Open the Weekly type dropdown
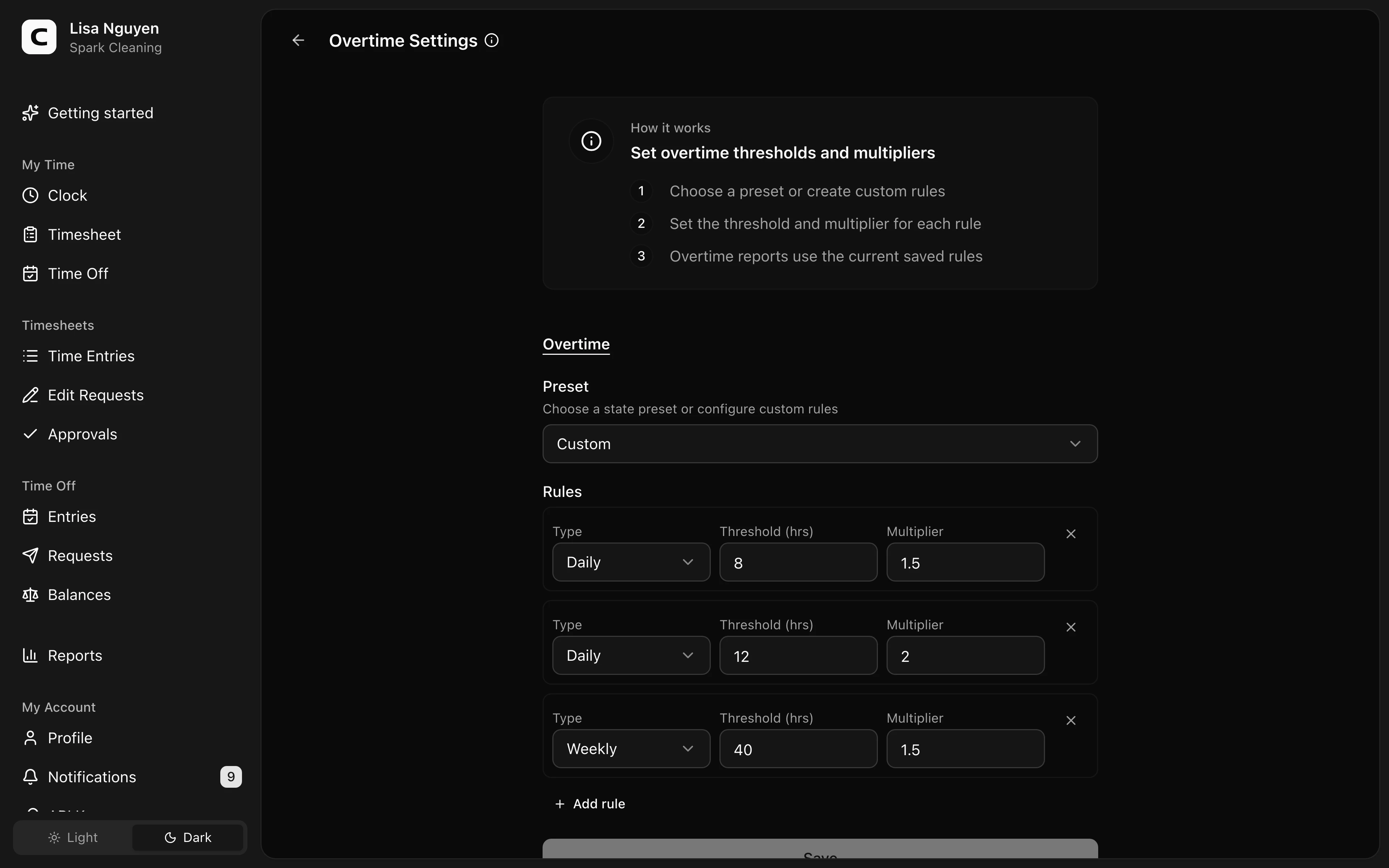 coord(631,749)
